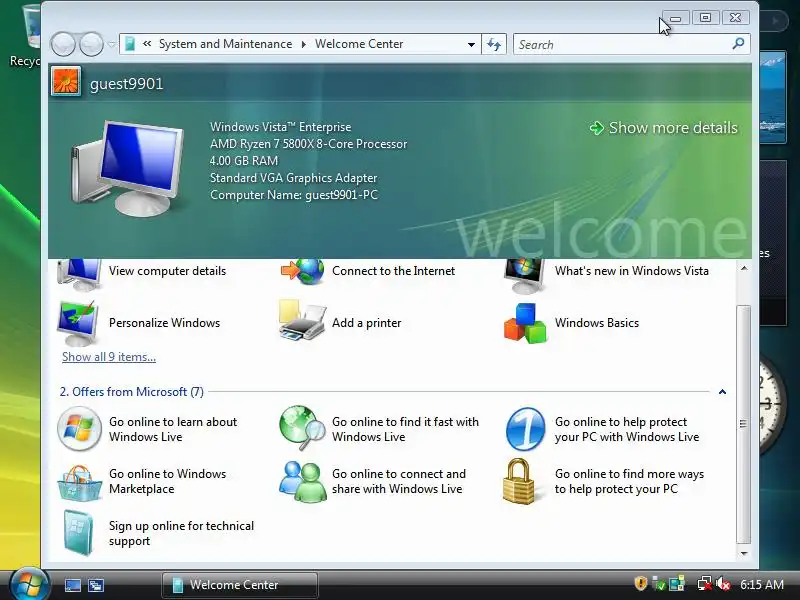Click the network computers tray icon
This screenshot has width=800, height=600.
point(677,584)
